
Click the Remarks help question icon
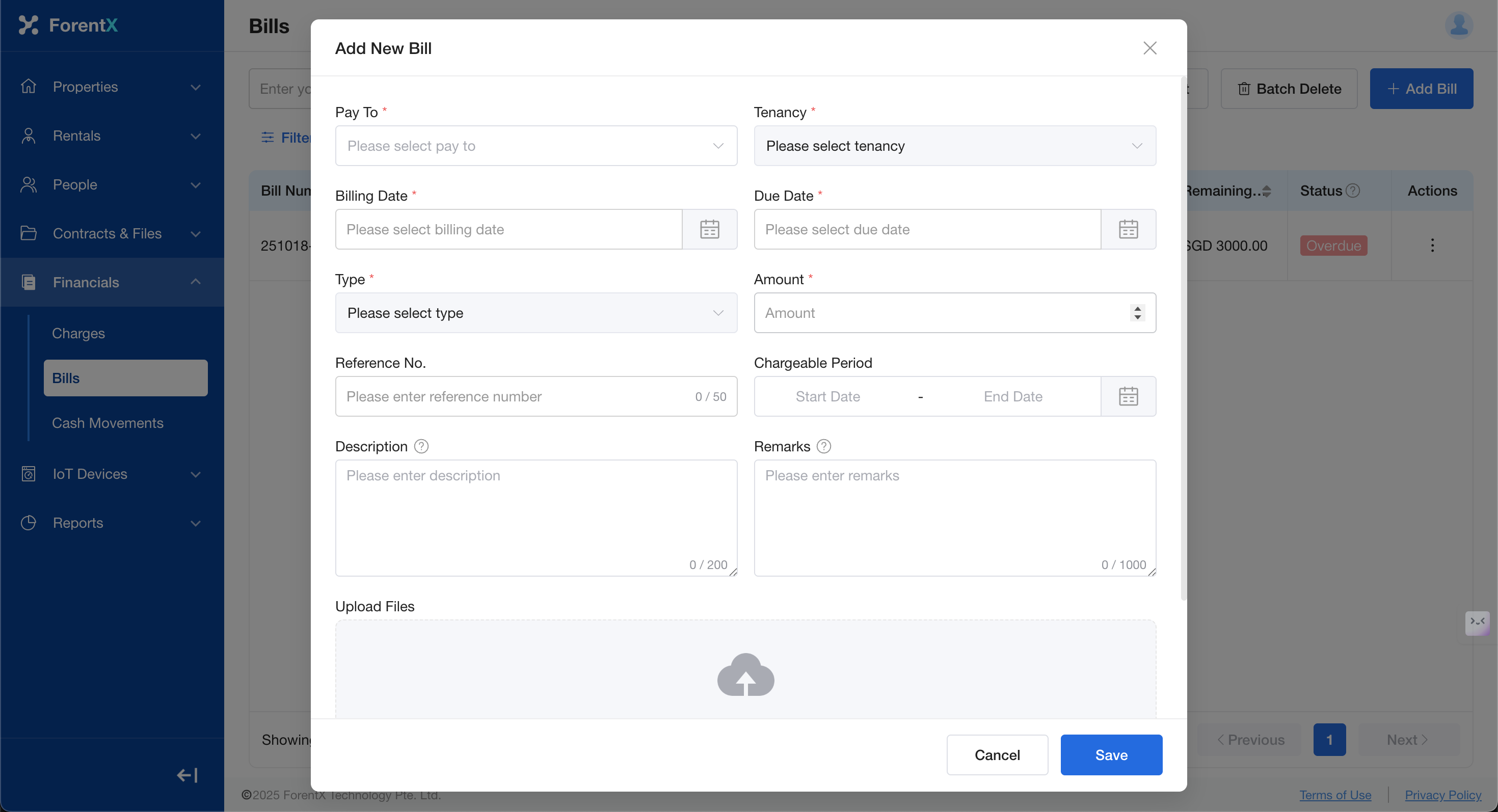823,446
